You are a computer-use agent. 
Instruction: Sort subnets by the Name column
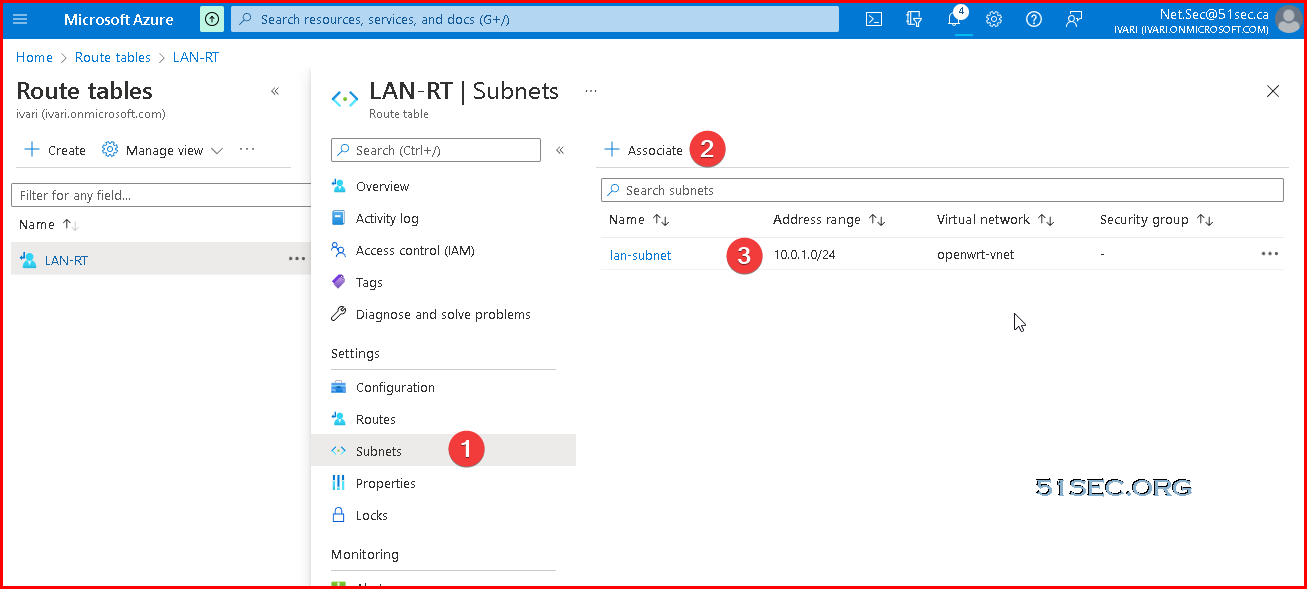(639, 220)
